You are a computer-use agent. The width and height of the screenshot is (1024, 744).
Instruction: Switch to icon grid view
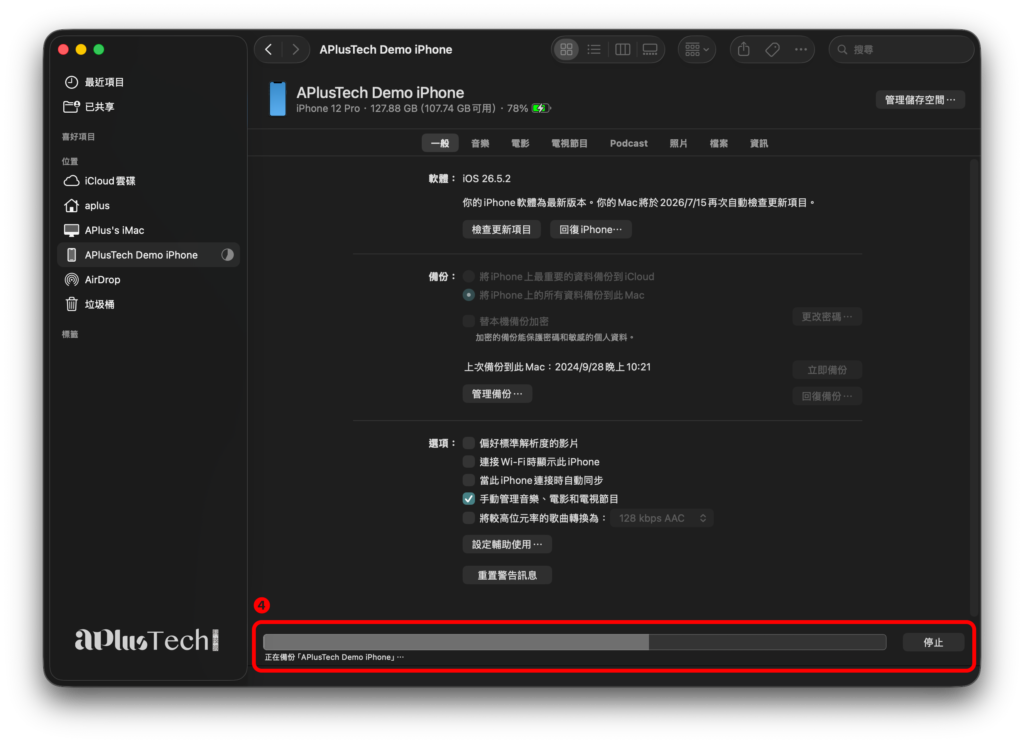pyautogui.click(x=566, y=50)
